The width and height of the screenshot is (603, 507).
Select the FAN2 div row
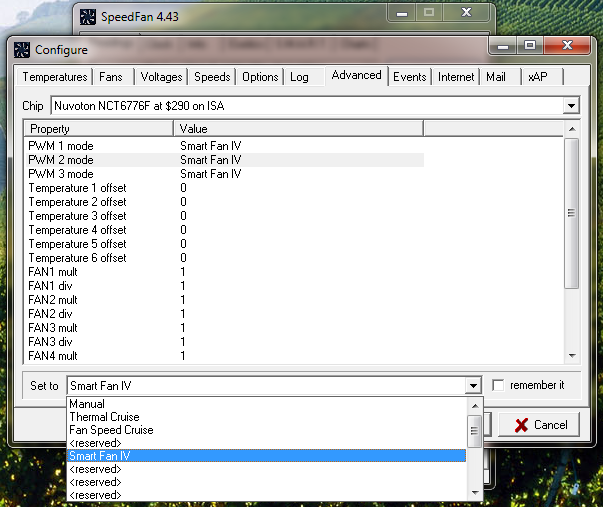pos(225,314)
